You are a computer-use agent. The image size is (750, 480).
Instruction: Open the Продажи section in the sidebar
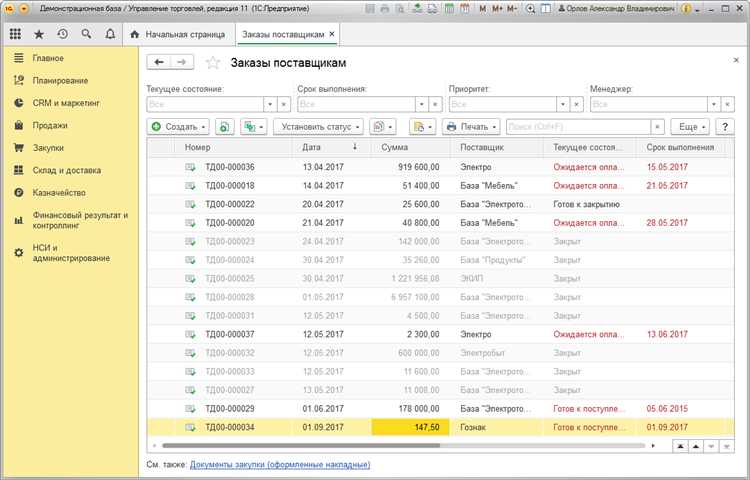click(x=49, y=125)
